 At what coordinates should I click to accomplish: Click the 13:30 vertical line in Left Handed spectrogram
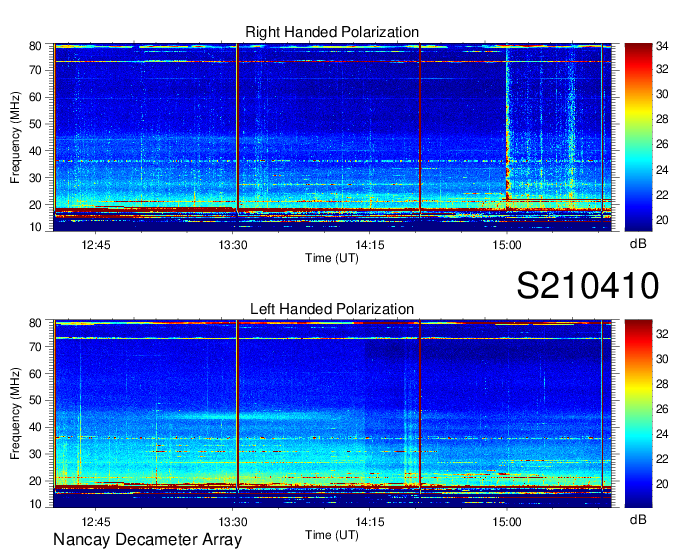pos(237,405)
